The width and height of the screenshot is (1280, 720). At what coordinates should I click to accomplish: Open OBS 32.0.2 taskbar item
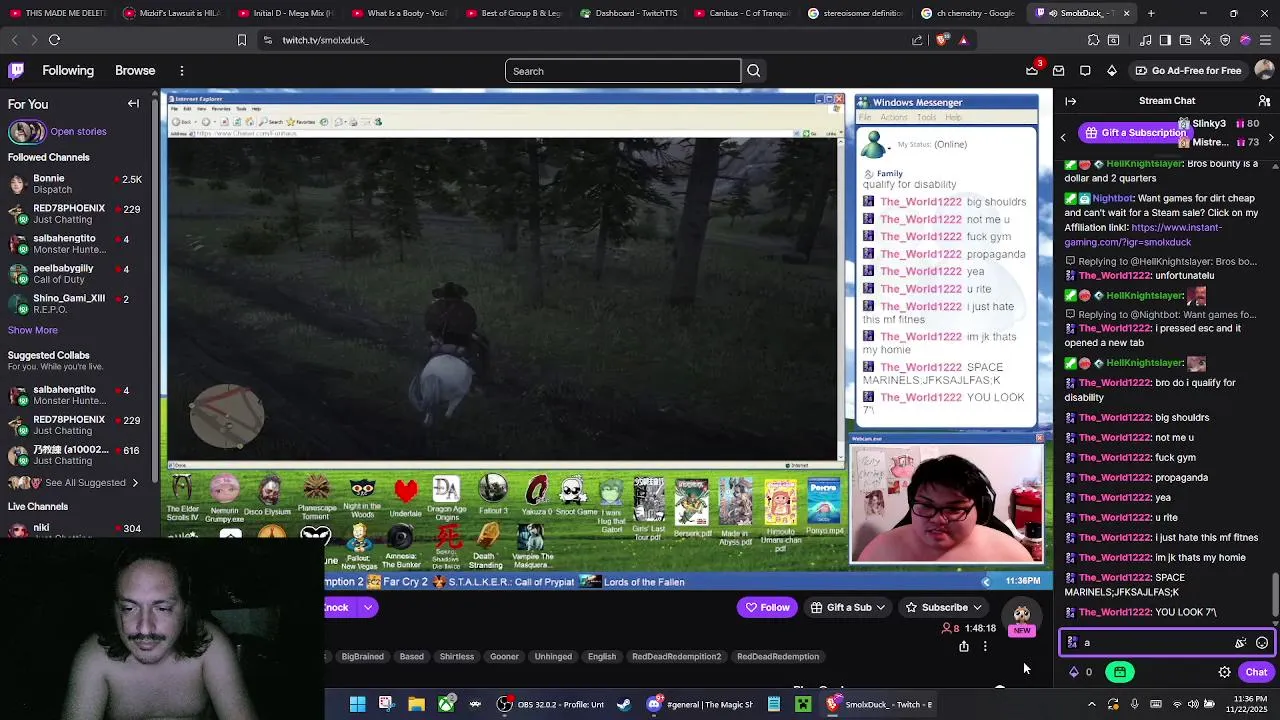click(x=551, y=704)
